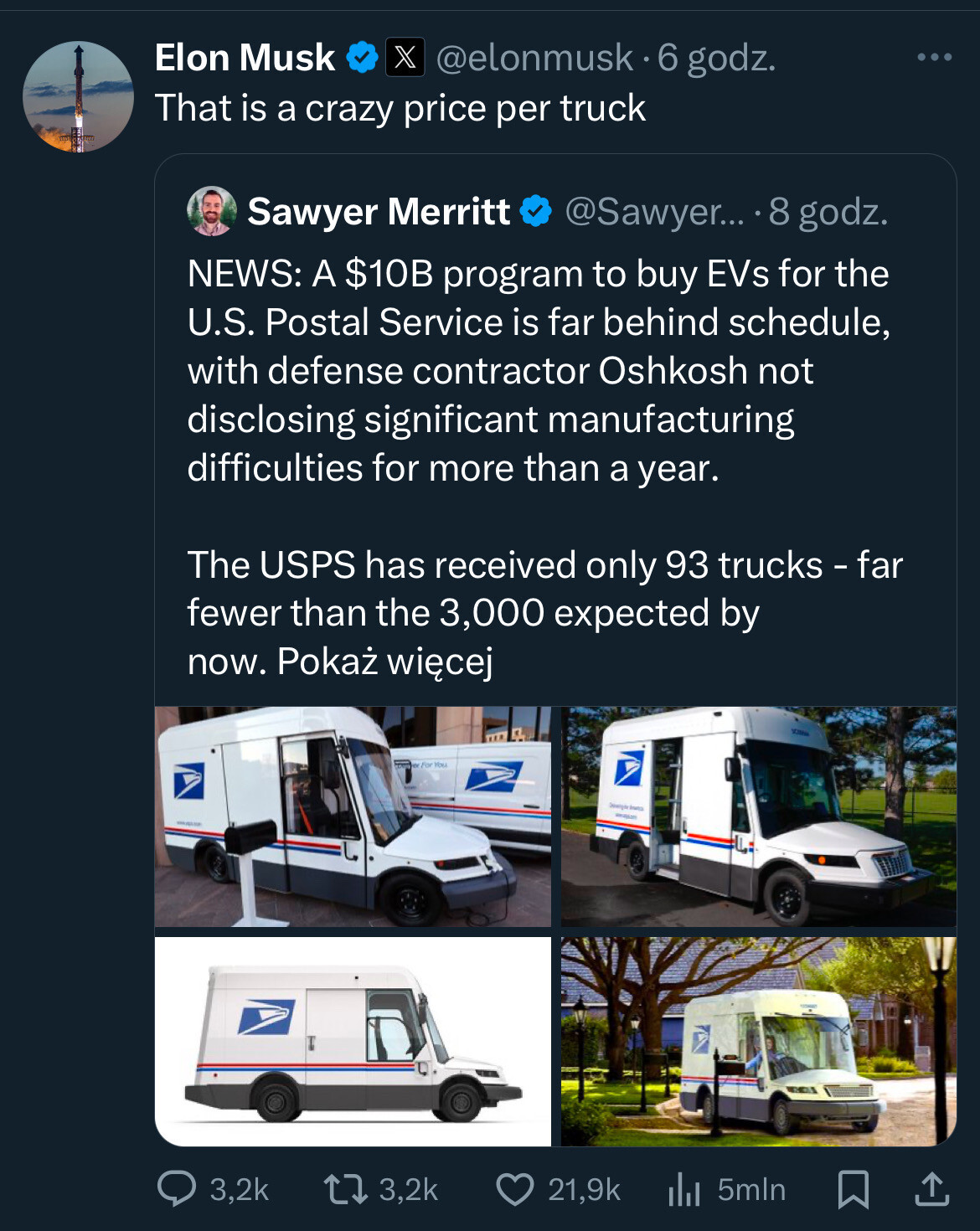Open Sawyer Merritt's profile name link
This screenshot has width=980, height=1231.
[x=379, y=211]
